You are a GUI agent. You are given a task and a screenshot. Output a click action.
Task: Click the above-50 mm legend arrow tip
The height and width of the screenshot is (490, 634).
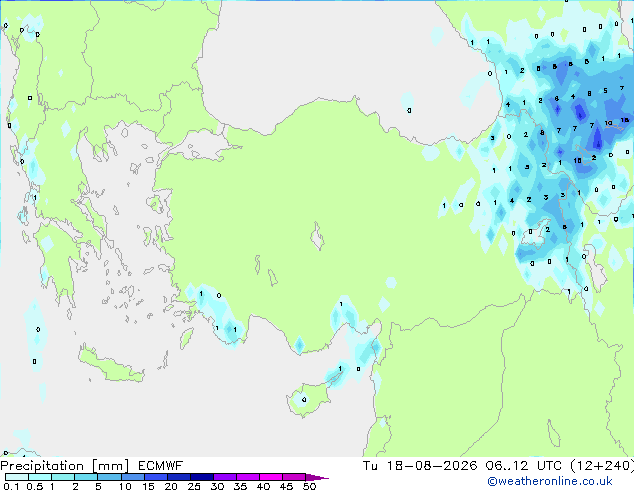point(317,477)
